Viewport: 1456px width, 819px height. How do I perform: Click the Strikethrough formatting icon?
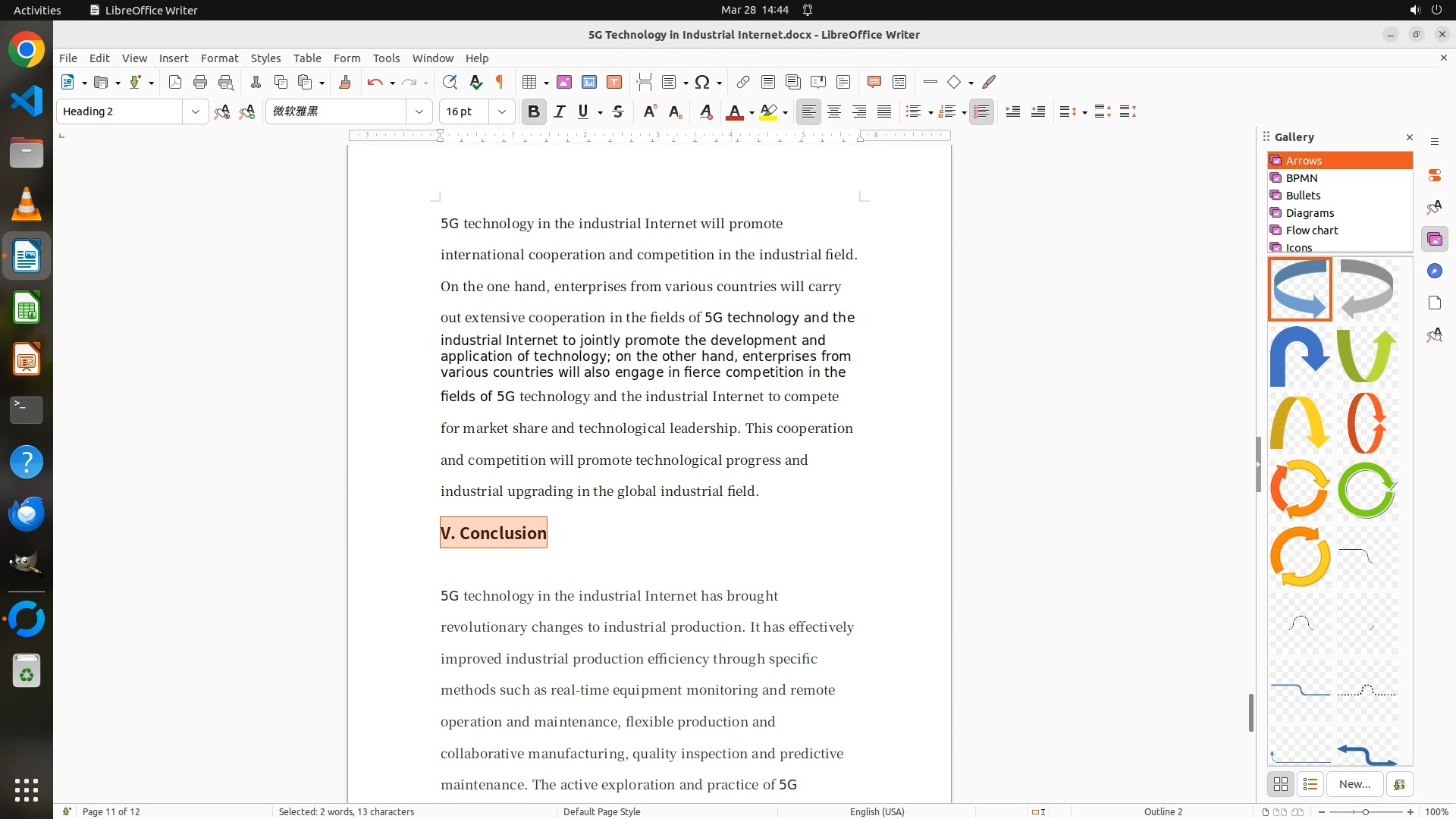tap(618, 112)
